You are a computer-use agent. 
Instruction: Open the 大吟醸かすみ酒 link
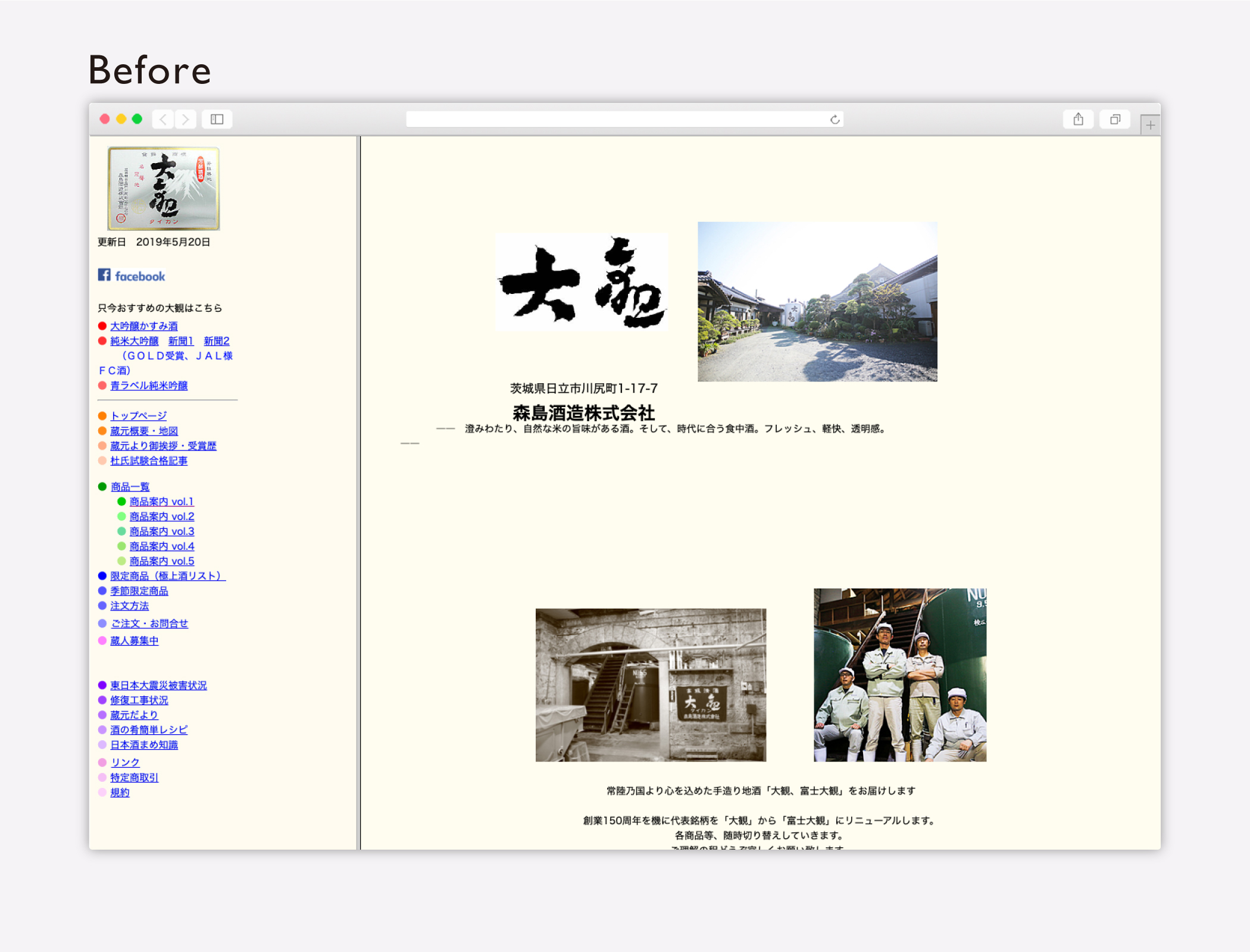coord(143,326)
